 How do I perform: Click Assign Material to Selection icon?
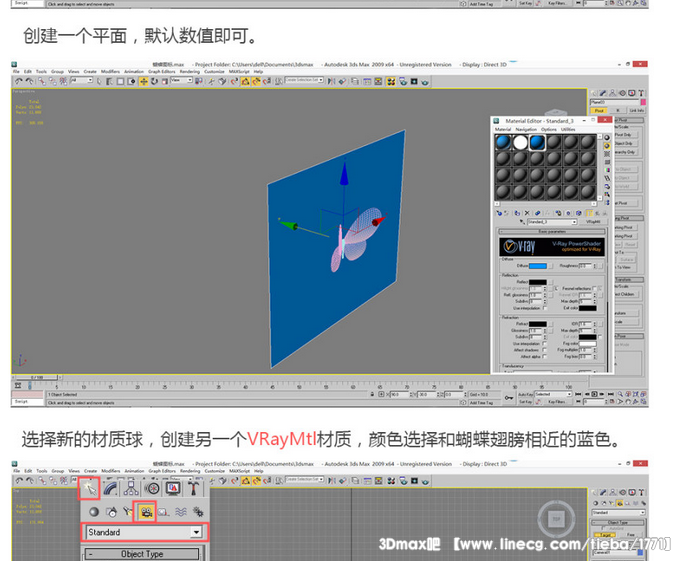[x=517, y=213]
